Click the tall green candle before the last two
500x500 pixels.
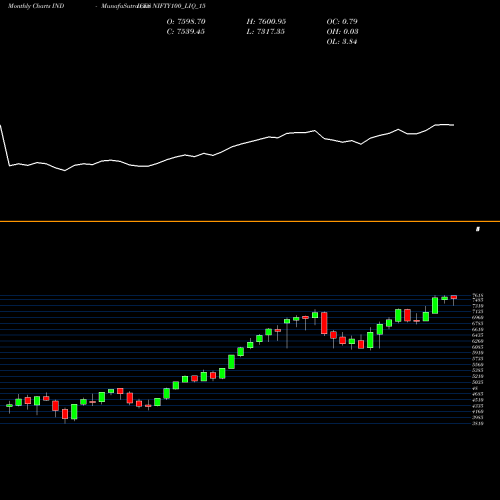(x=435, y=305)
